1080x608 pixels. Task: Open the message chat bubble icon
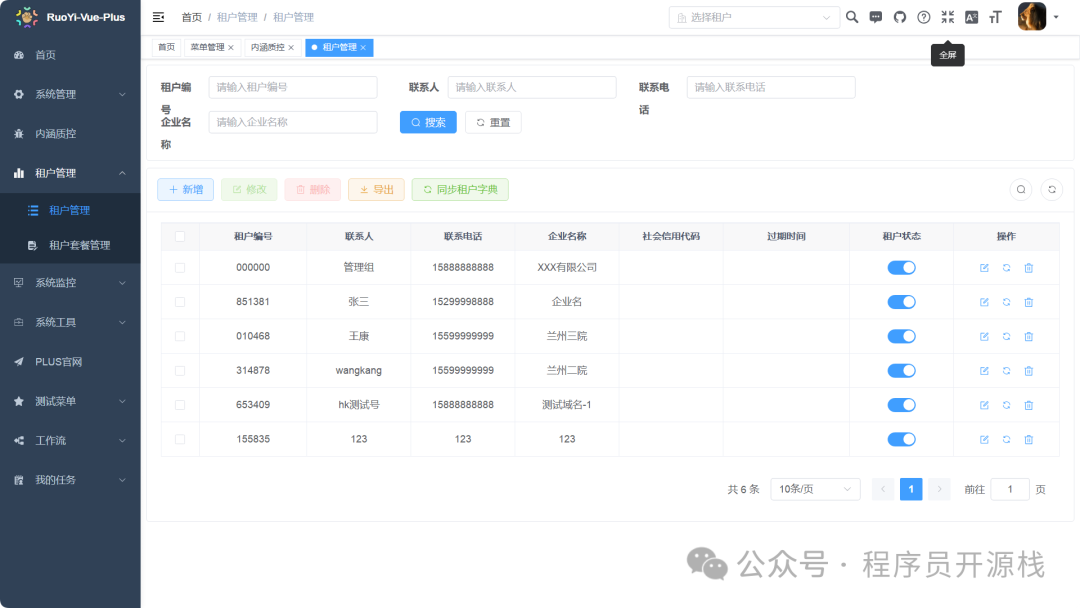pos(875,17)
